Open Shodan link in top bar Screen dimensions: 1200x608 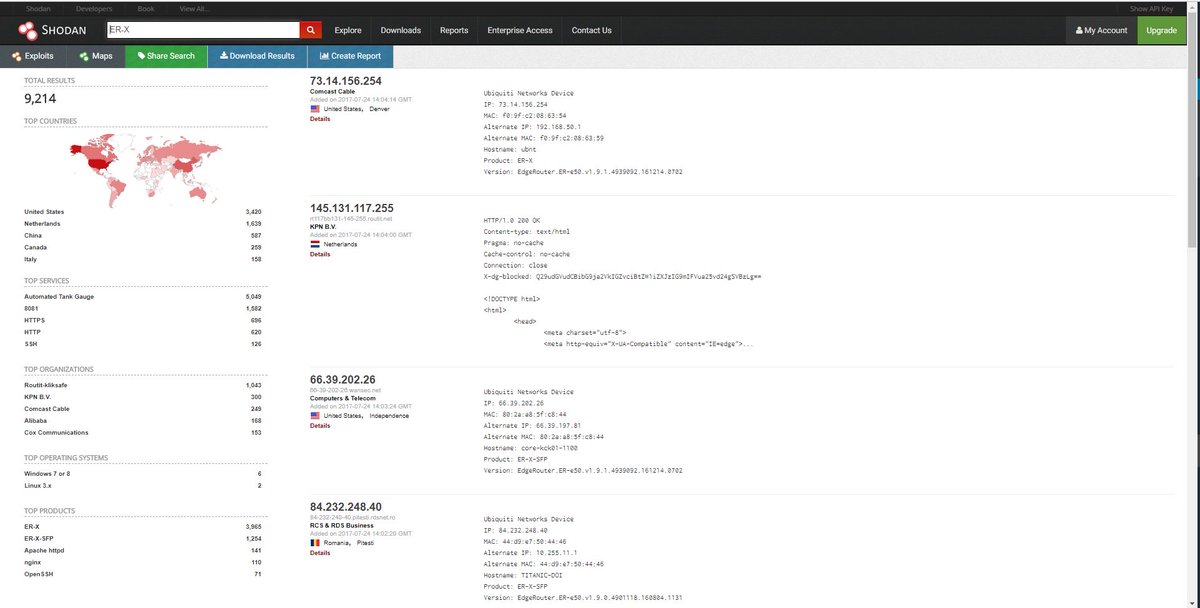pyautogui.click(x=38, y=8)
